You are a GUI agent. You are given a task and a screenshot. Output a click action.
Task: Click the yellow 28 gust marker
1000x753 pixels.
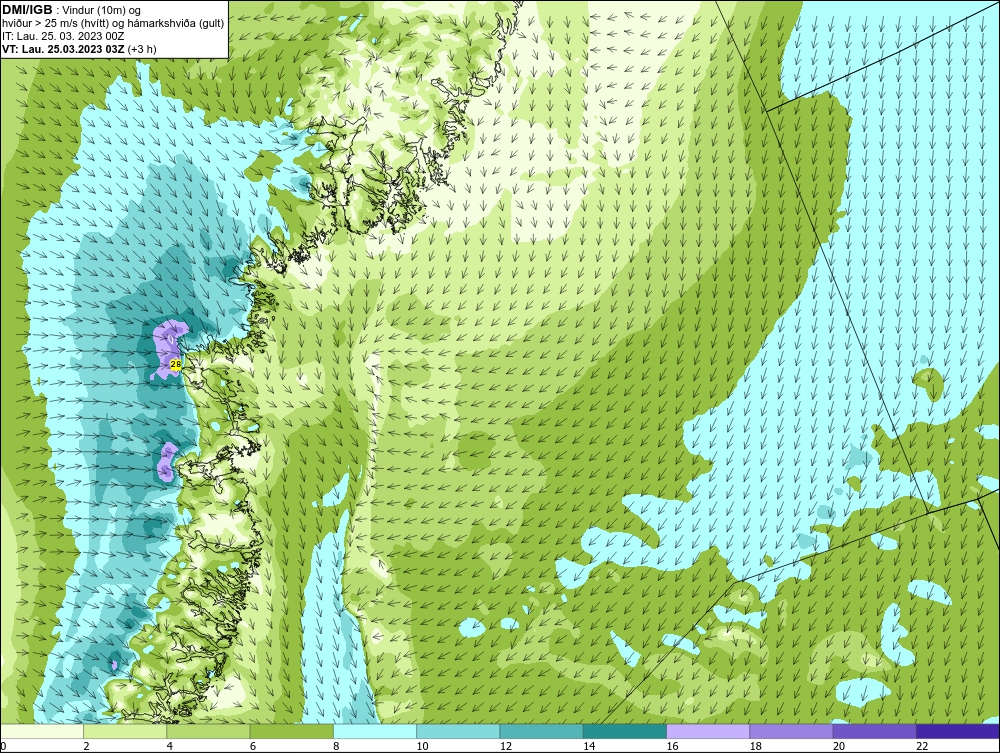click(x=176, y=365)
